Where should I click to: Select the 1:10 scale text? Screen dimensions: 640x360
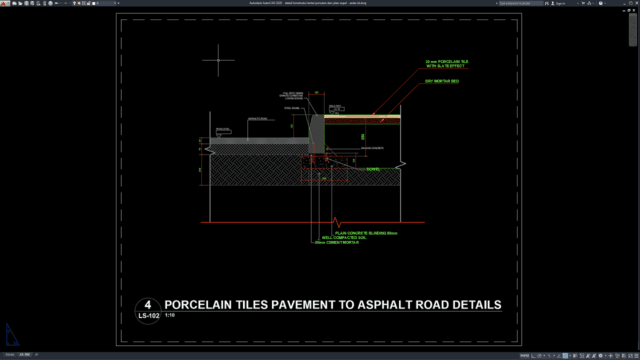coord(170,315)
